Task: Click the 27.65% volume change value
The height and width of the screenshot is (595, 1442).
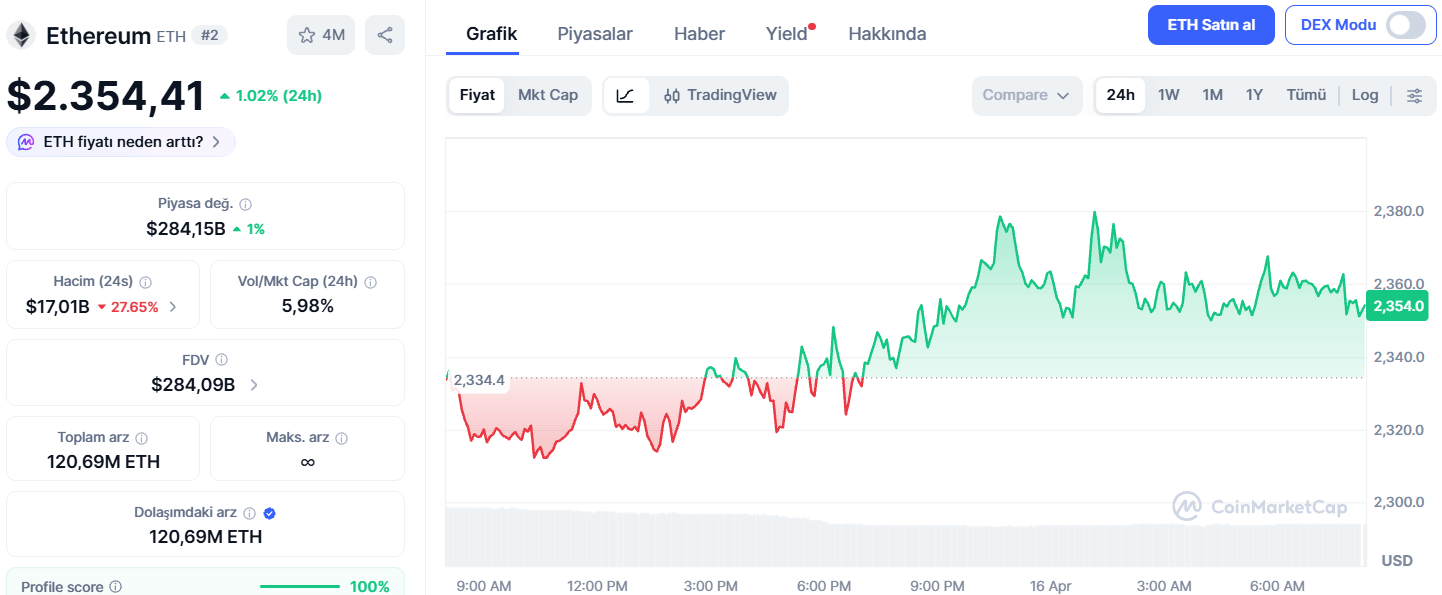Action: click(128, 307)
